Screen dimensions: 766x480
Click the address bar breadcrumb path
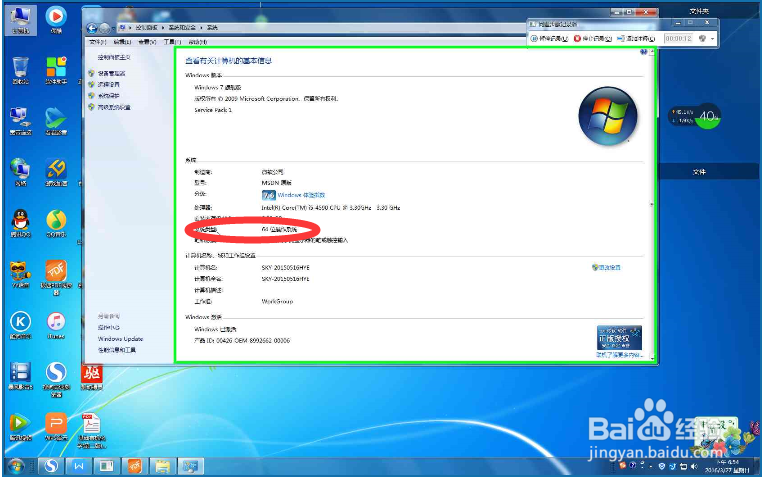point(322,28)
